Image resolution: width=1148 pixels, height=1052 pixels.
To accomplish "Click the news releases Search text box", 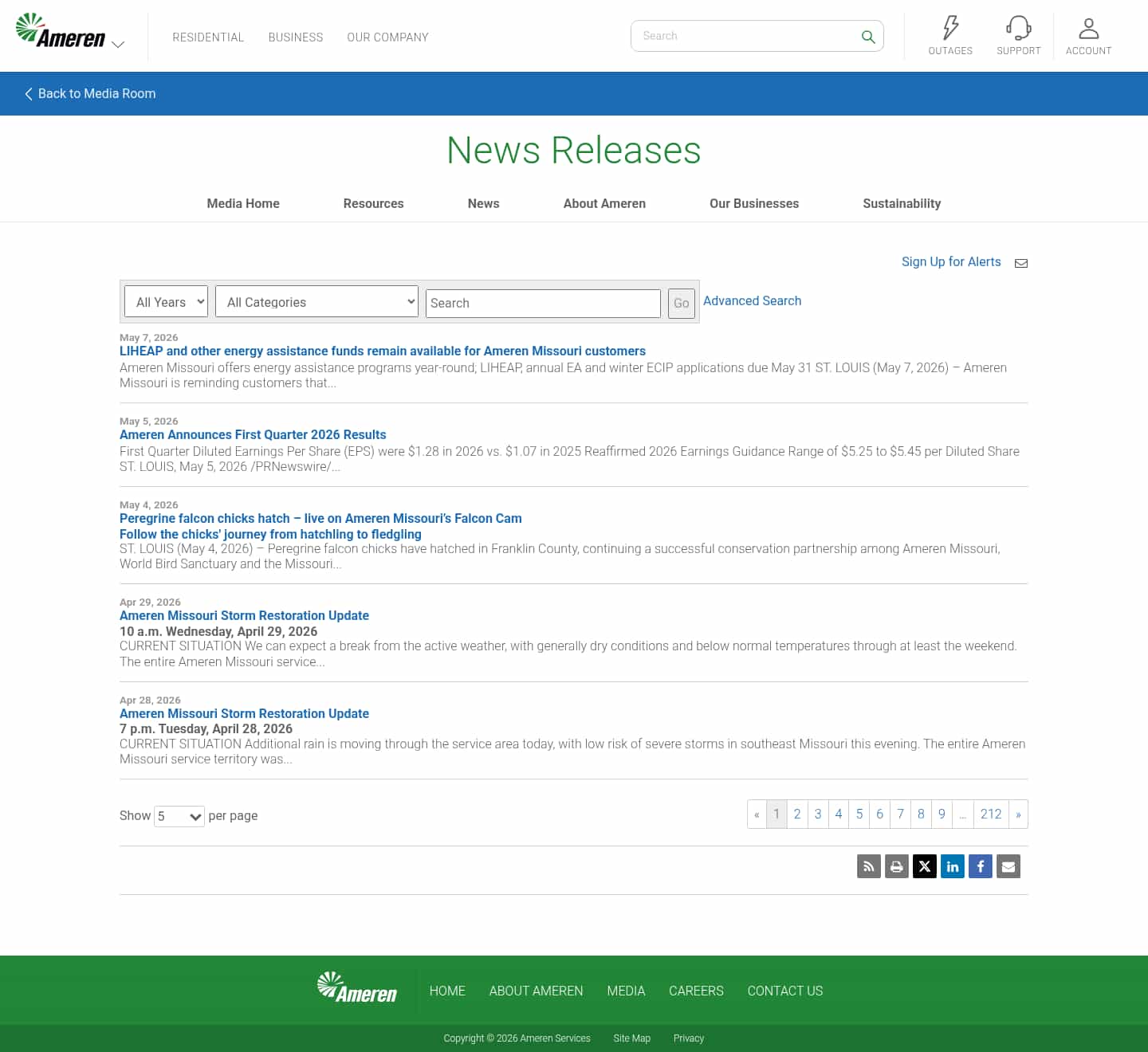I will pos(543,304).
